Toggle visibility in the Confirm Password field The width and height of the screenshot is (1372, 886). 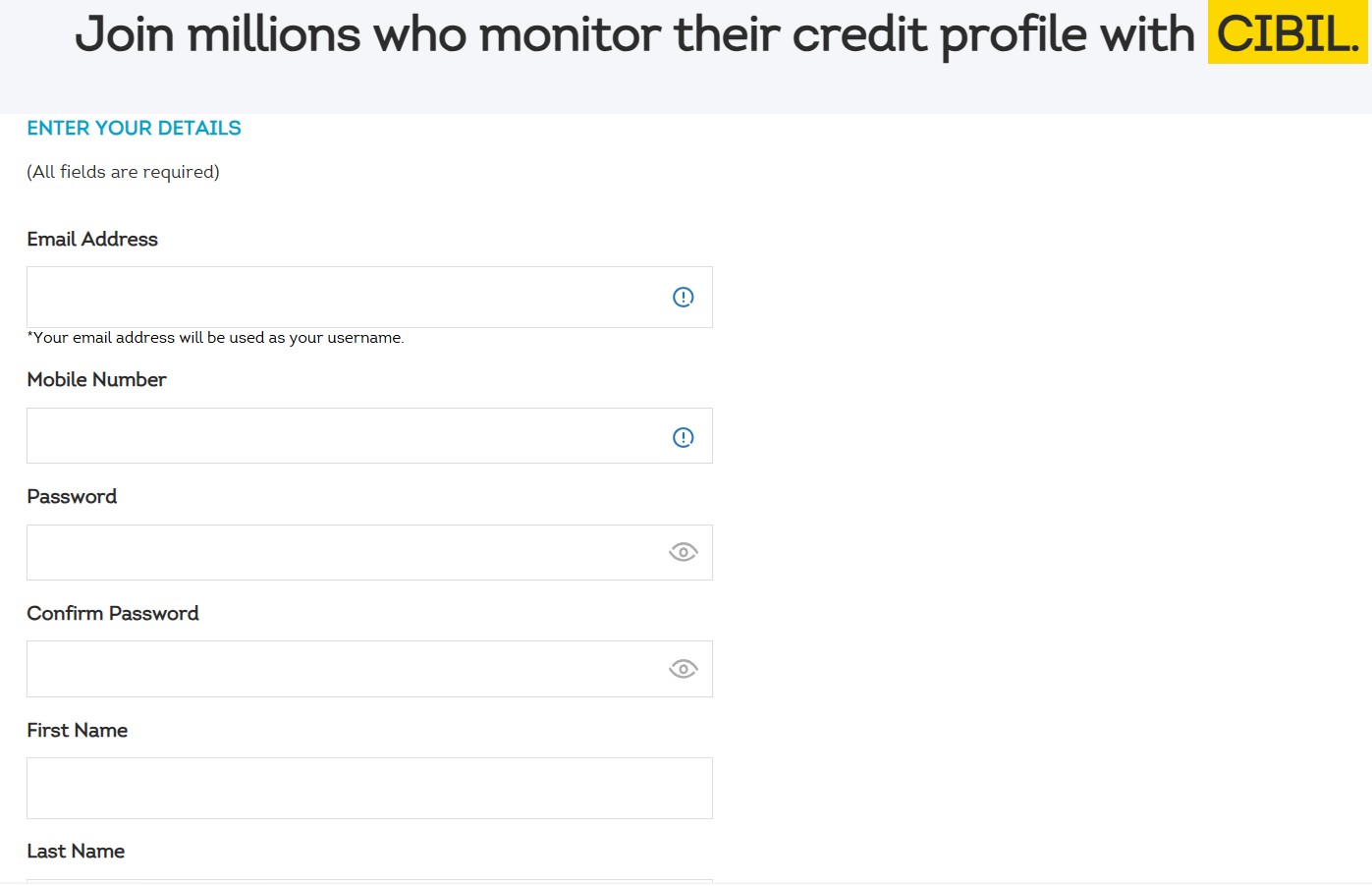point(683,669)
